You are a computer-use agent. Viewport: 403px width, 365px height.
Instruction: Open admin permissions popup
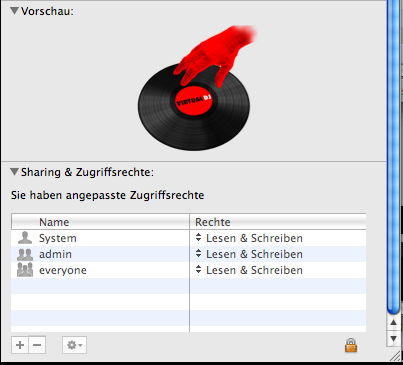click(x=249, y=254)
